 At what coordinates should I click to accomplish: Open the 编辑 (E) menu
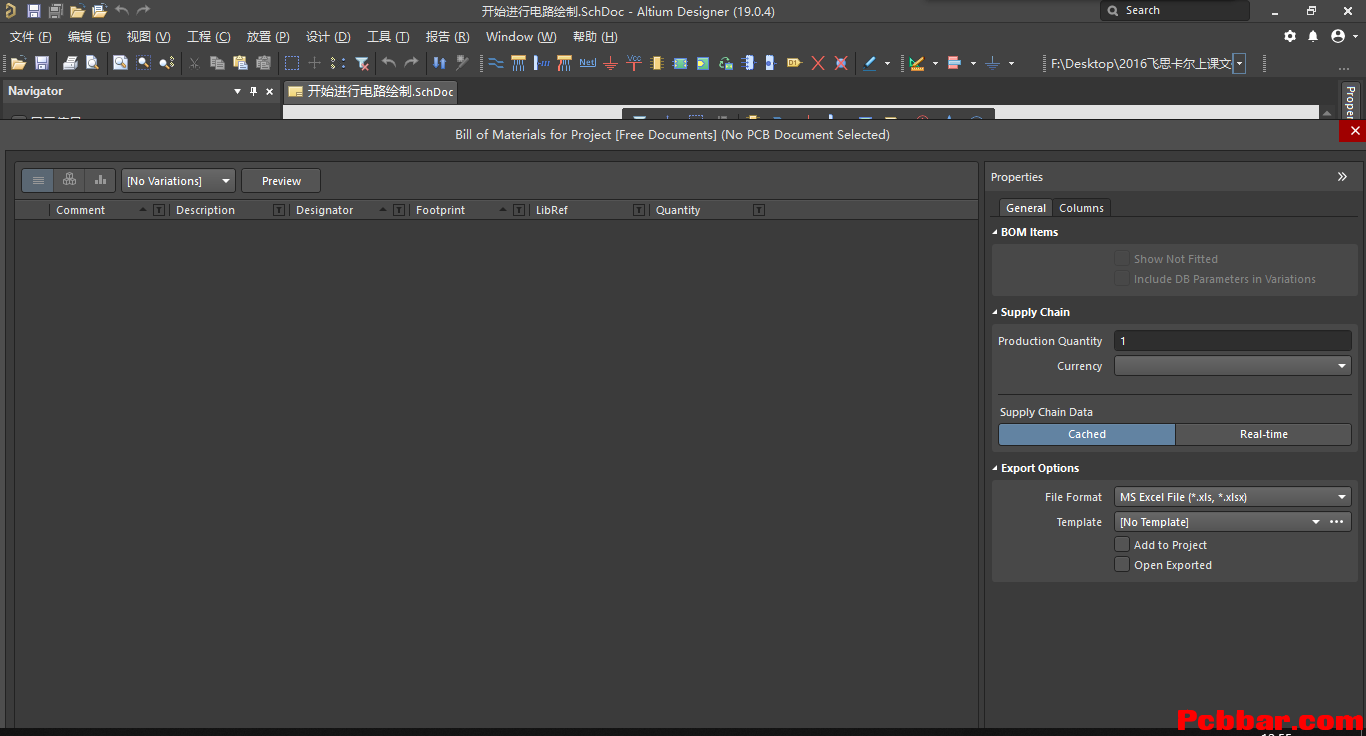(x=89, y=37)
